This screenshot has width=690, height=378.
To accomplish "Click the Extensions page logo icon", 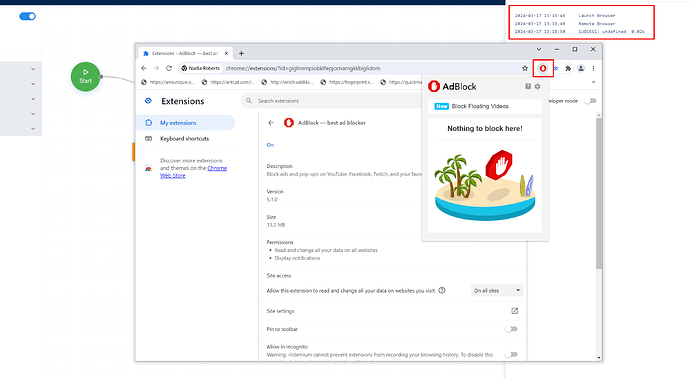I will pos(148,101).
